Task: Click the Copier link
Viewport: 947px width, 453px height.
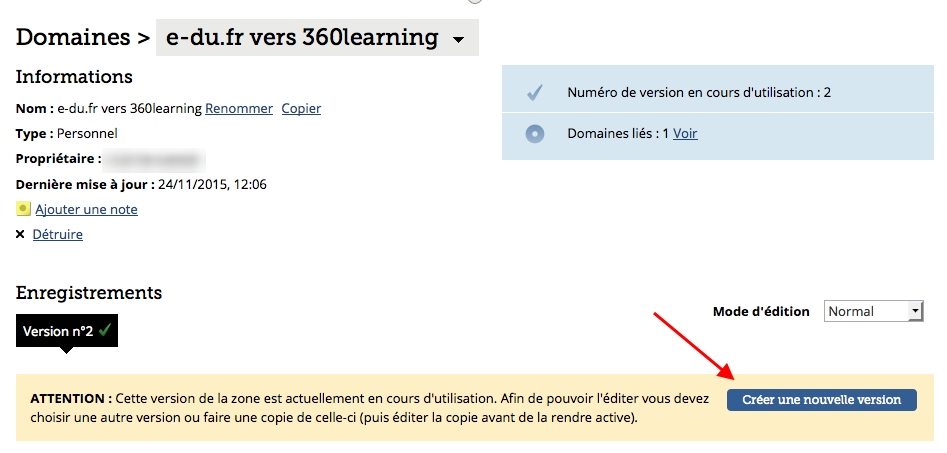Action: 301,108
